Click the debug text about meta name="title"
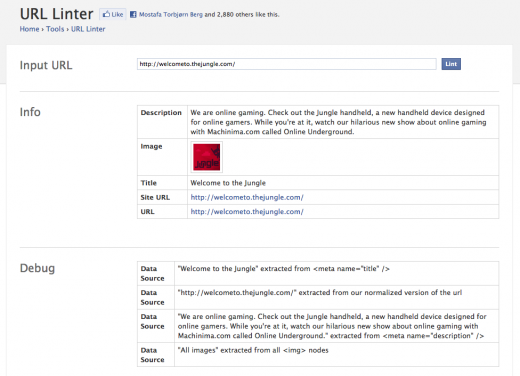 tap(284, 269)
